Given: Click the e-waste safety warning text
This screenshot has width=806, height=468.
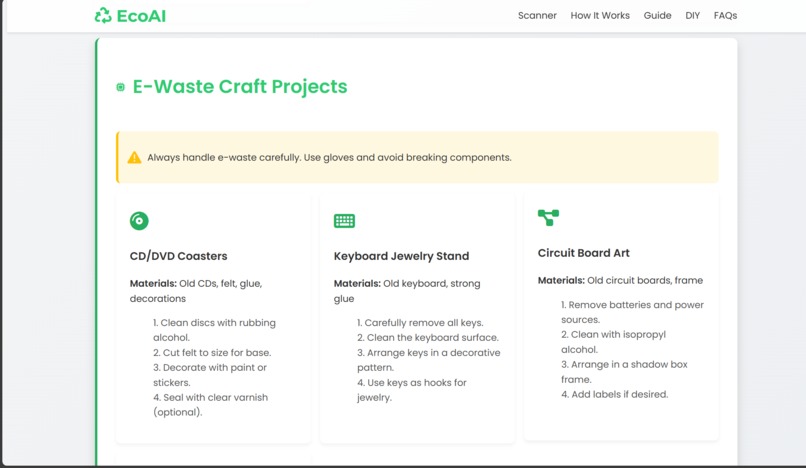Looking at the screenshot, I should 329,157.
